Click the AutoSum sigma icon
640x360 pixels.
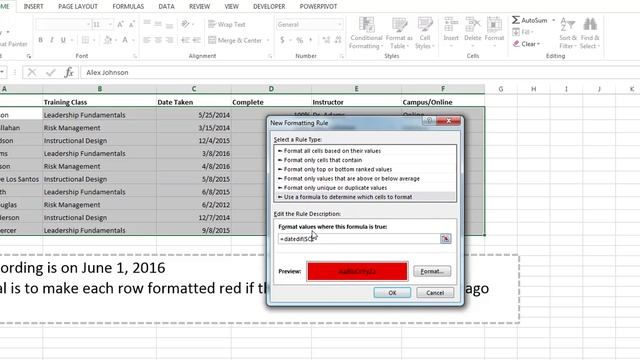point(516,20)
